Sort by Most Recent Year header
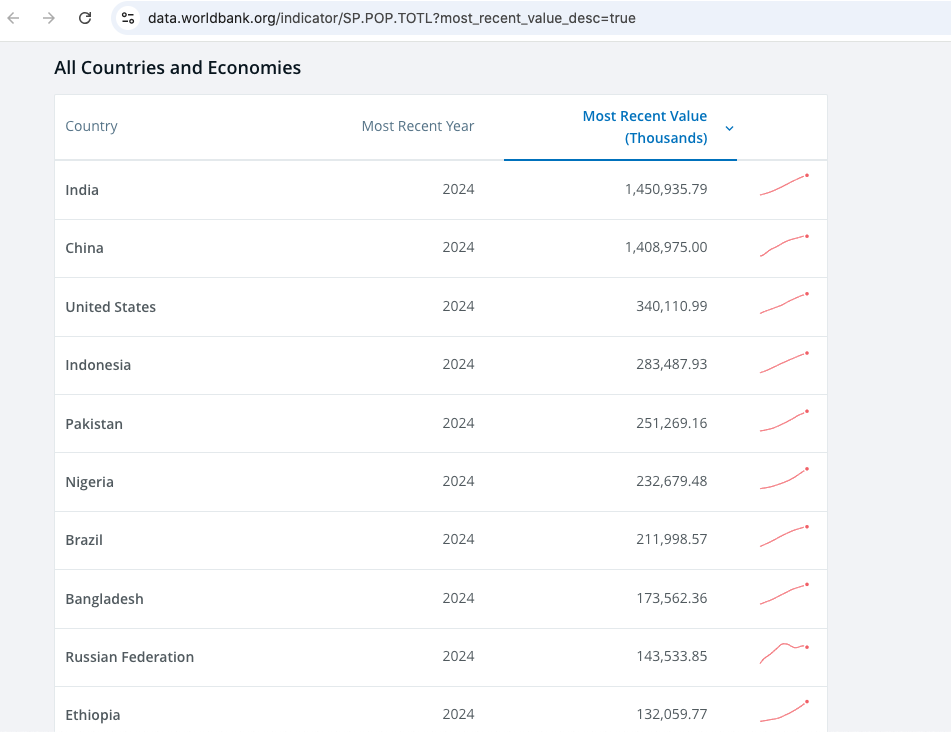 [417, 126]
